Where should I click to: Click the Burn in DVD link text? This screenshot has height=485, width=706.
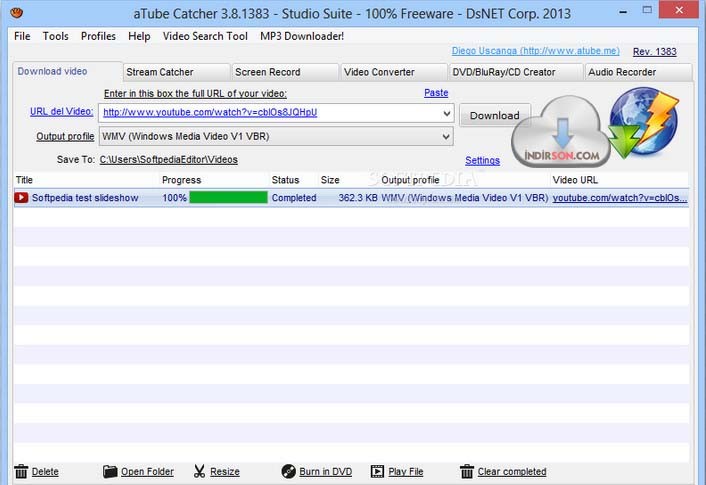[326, 471]
